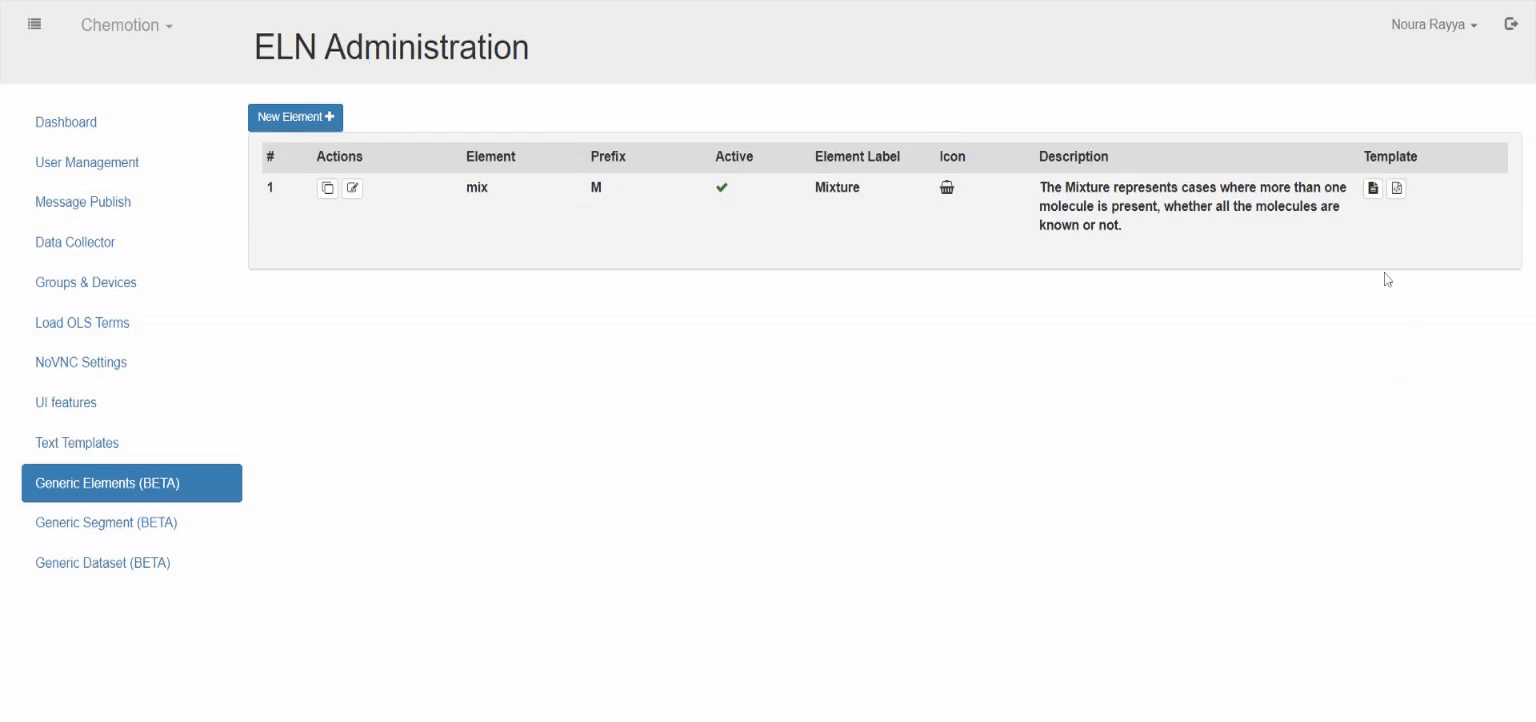Click the first template file icon

click(x=1373, y=188)
